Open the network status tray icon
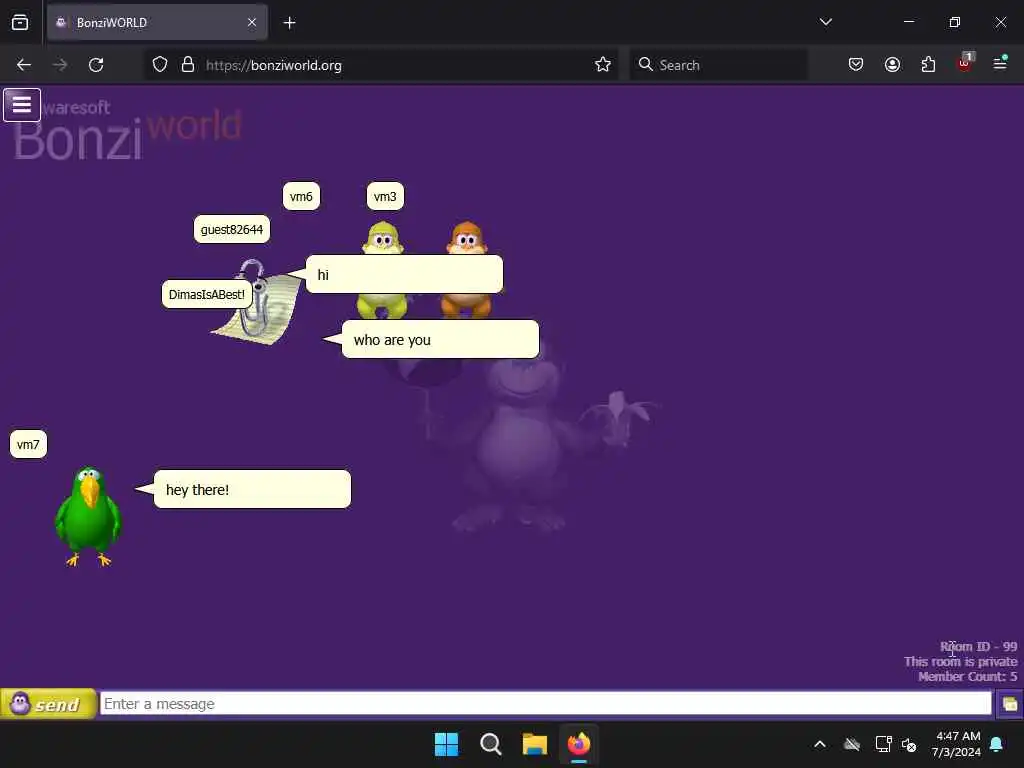This screenshot has height=768, width=1024. pyautogui.click(x=883, y=744)
